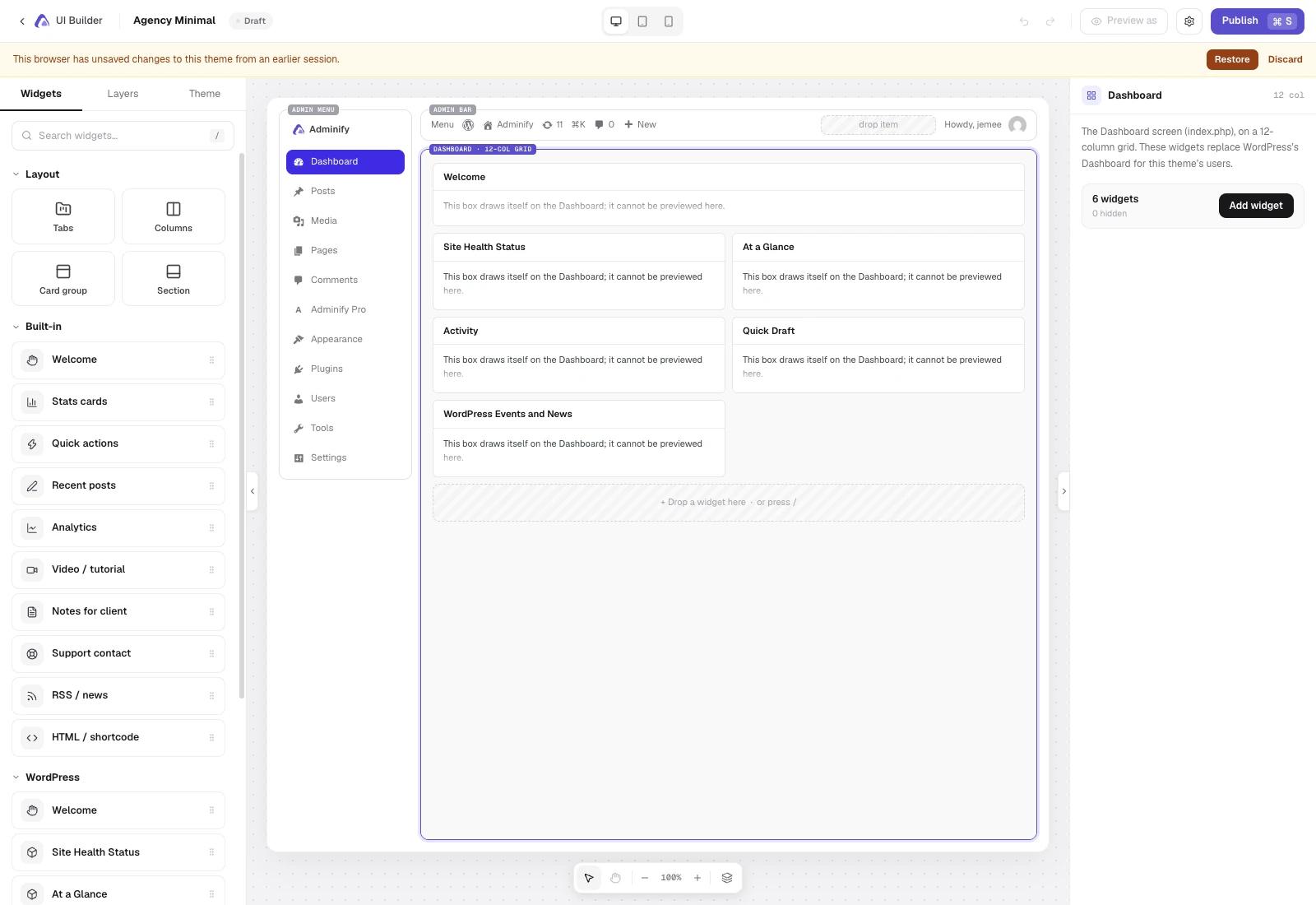This screenshot has height=905, width=1316.
Task: Pick the Notes for client widget
Action: coord(118,612)
